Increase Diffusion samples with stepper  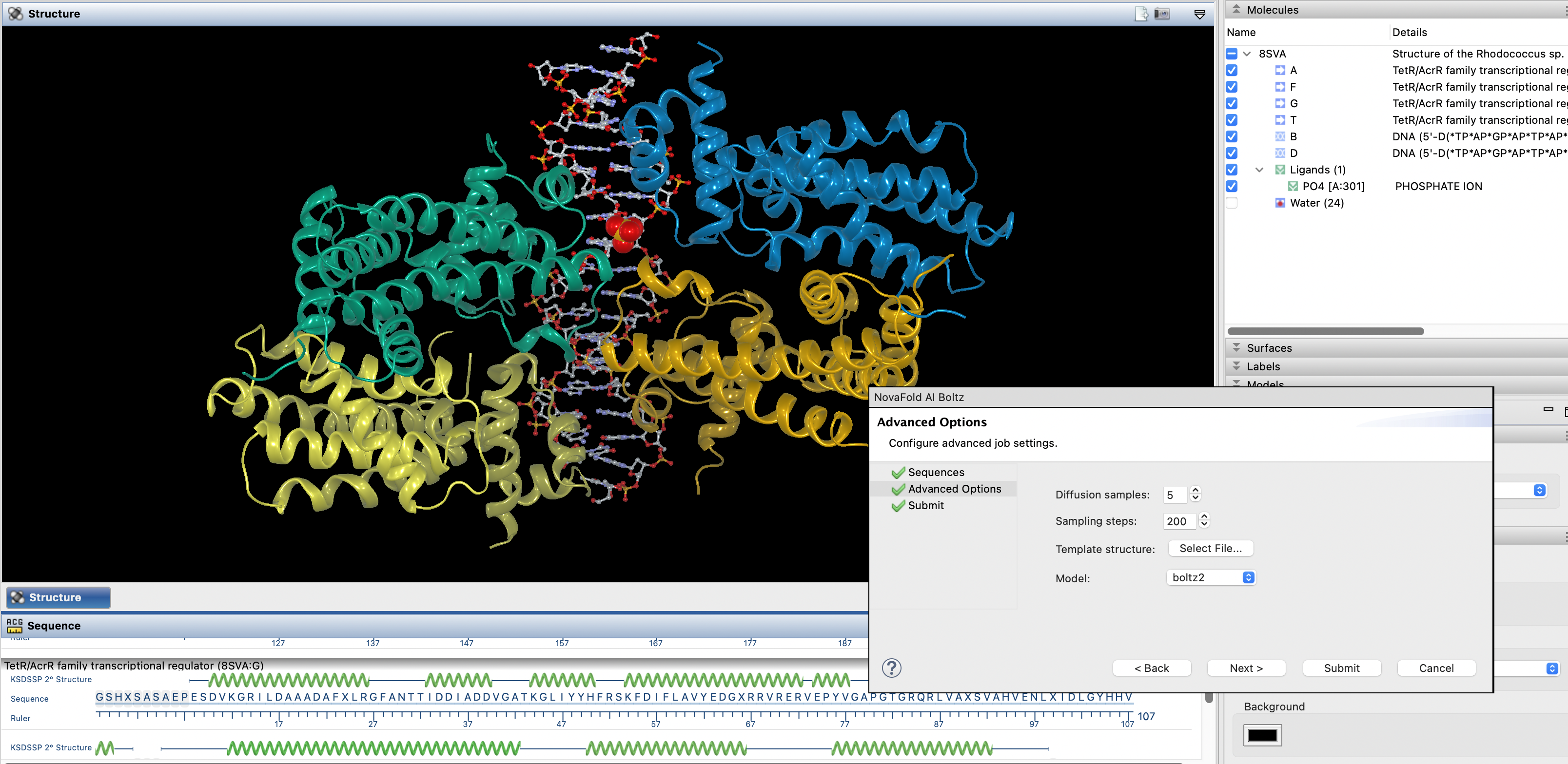pyautogui.click(x=1196, y=490)
